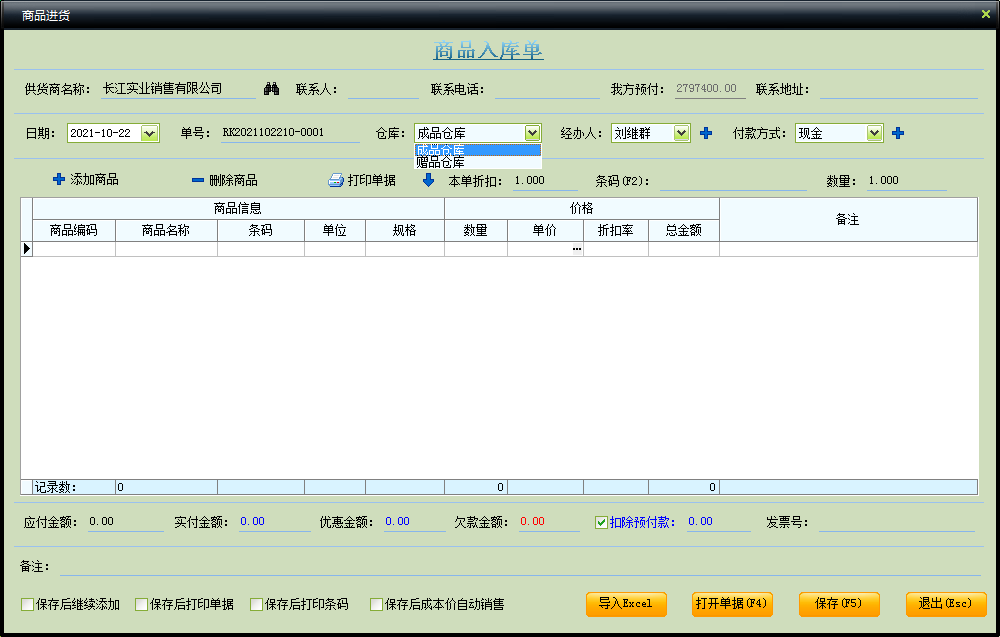Click the blue down arrow icon
1000x637 pixels.
pyautogui.click(x=429, y=180)
